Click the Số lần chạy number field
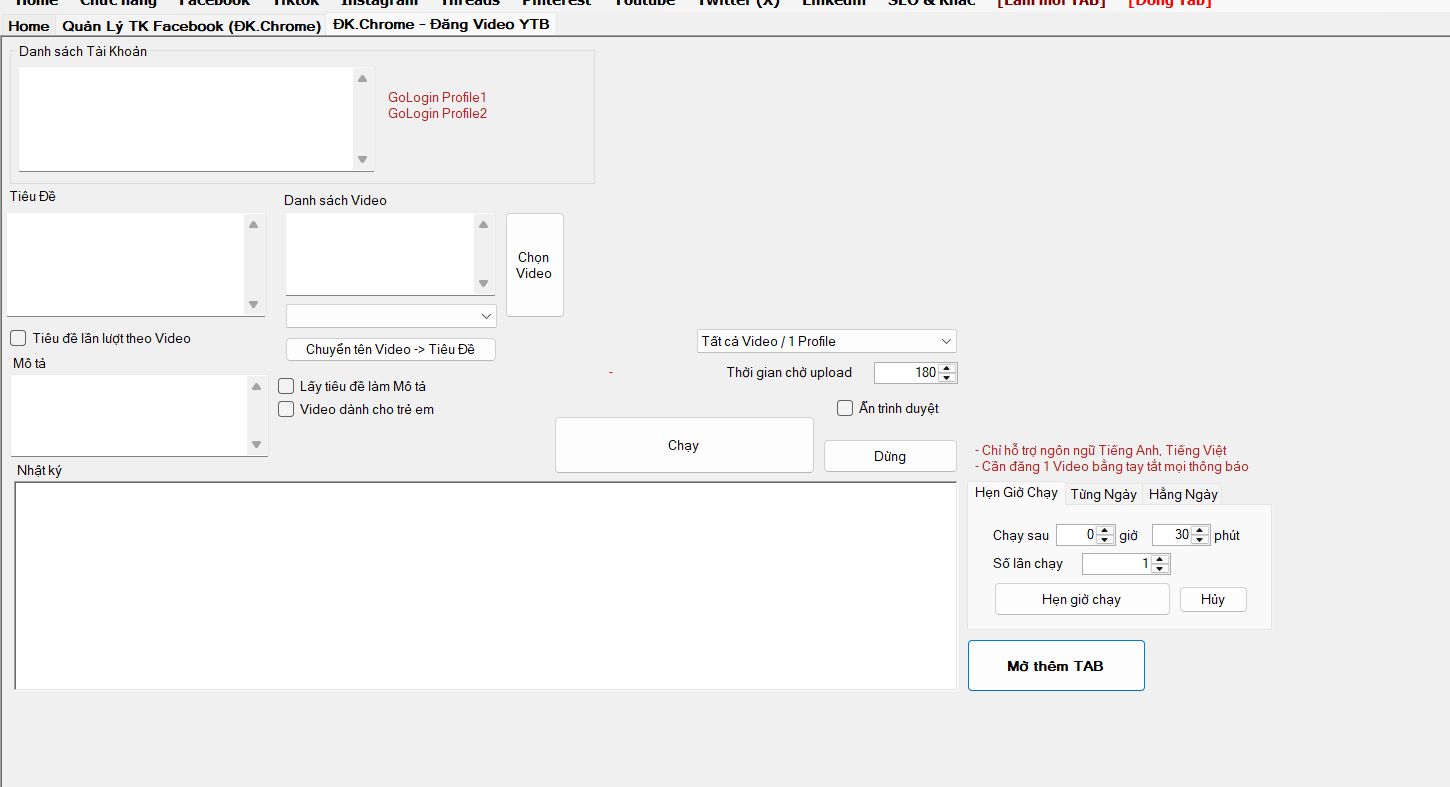1450x787 pixels. [x=1116, y=564]
